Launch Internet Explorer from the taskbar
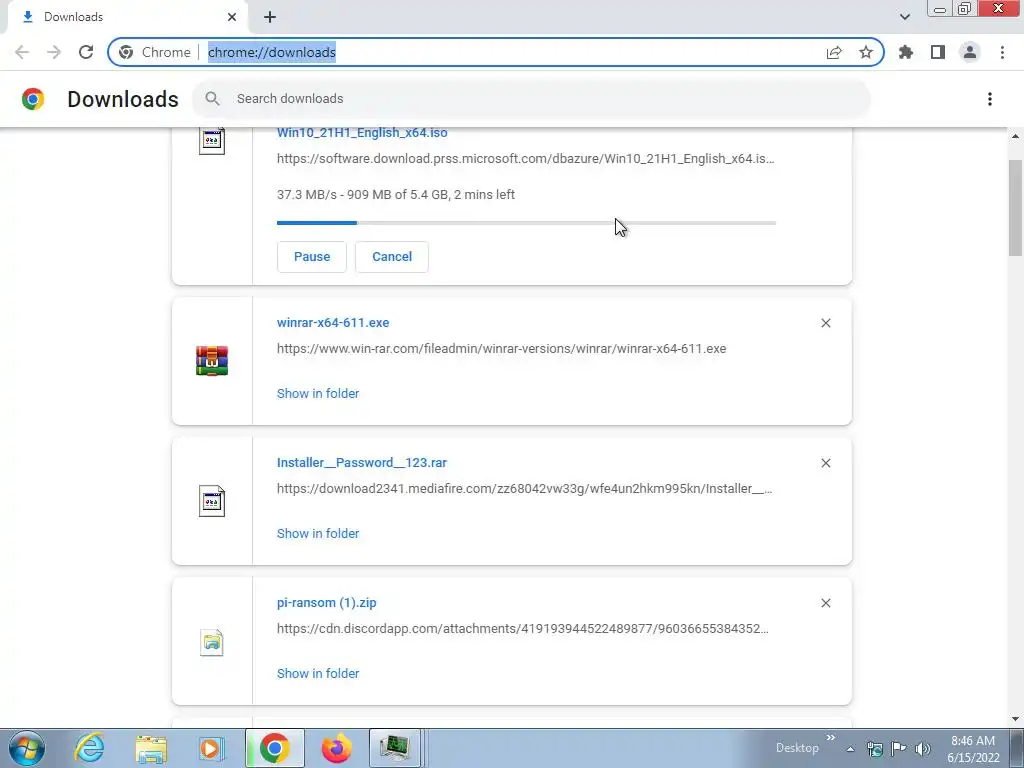Viewport: 1024px width, 768px height. click(x=89, y=748)
